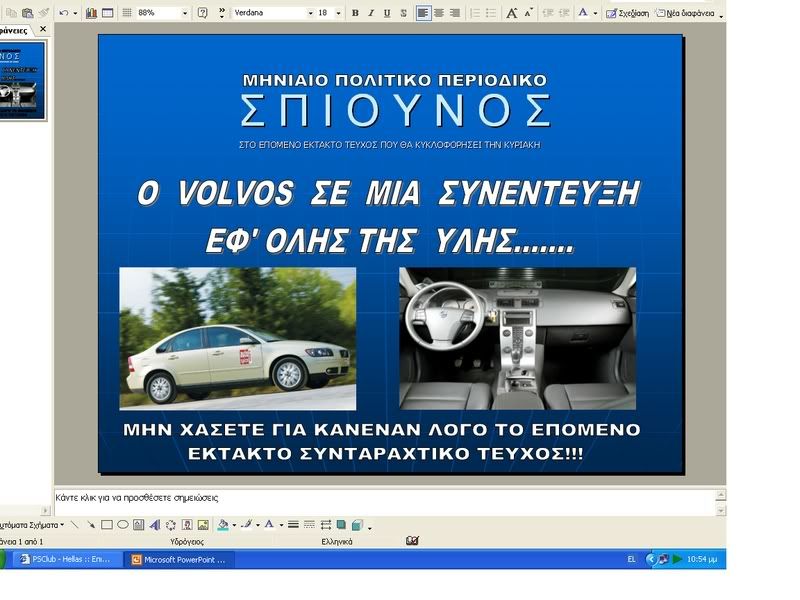
Task: Open the fill color dropdown arrow
Action: [x=234, y=525]
